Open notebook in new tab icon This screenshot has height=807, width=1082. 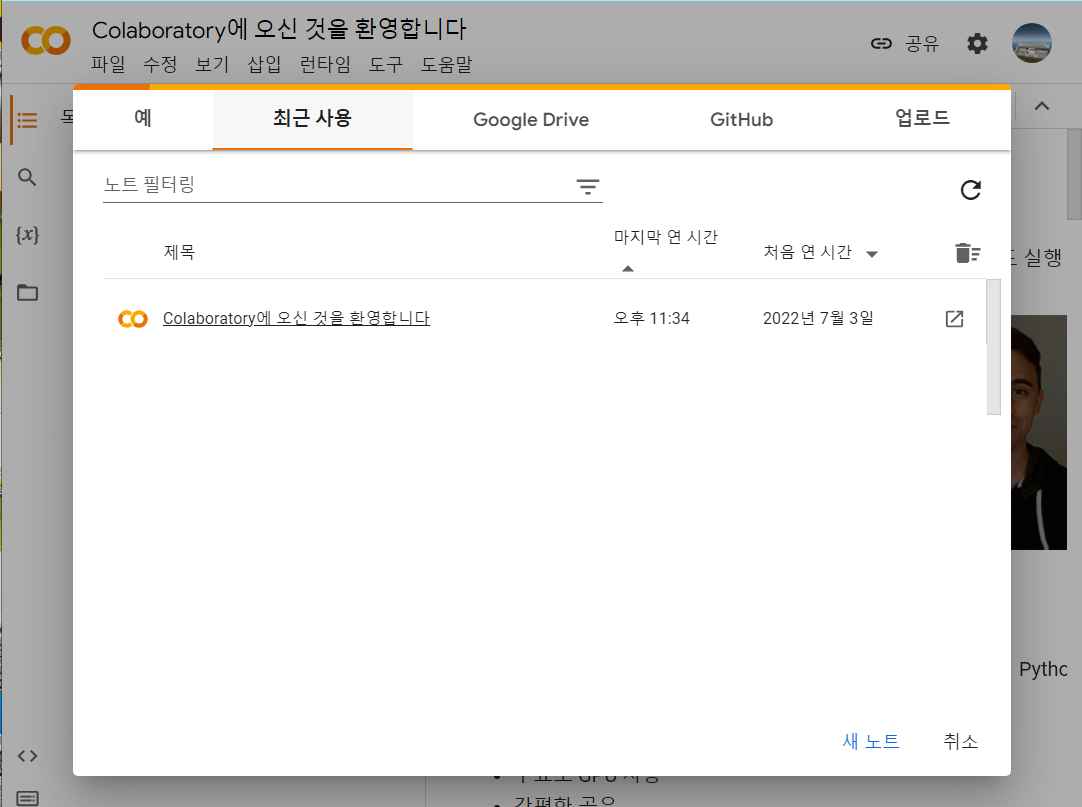[954, 318]
